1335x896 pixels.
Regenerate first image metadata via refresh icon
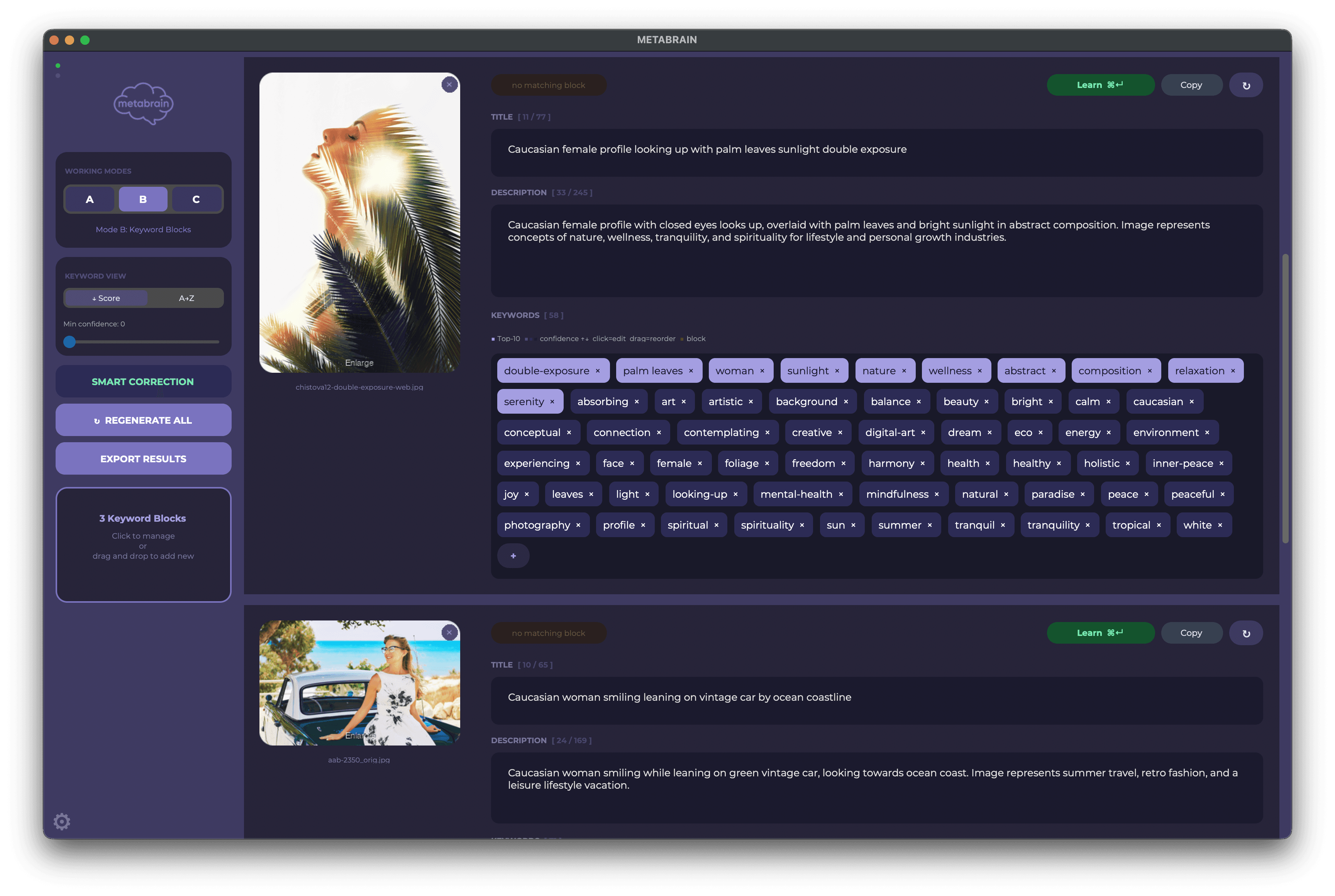[1246, 85]
